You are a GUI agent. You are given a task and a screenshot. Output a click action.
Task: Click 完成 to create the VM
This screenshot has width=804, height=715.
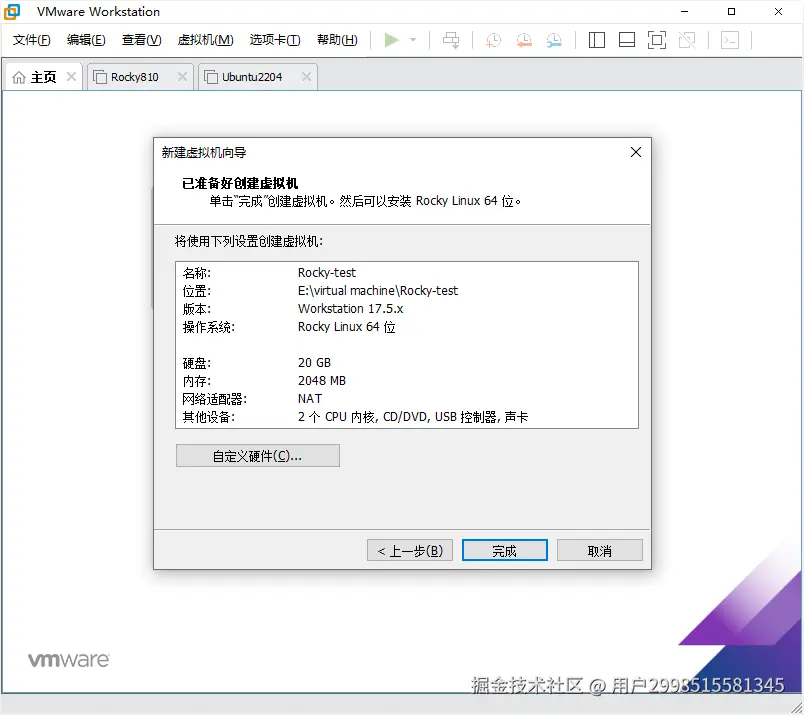click(505, 550)
